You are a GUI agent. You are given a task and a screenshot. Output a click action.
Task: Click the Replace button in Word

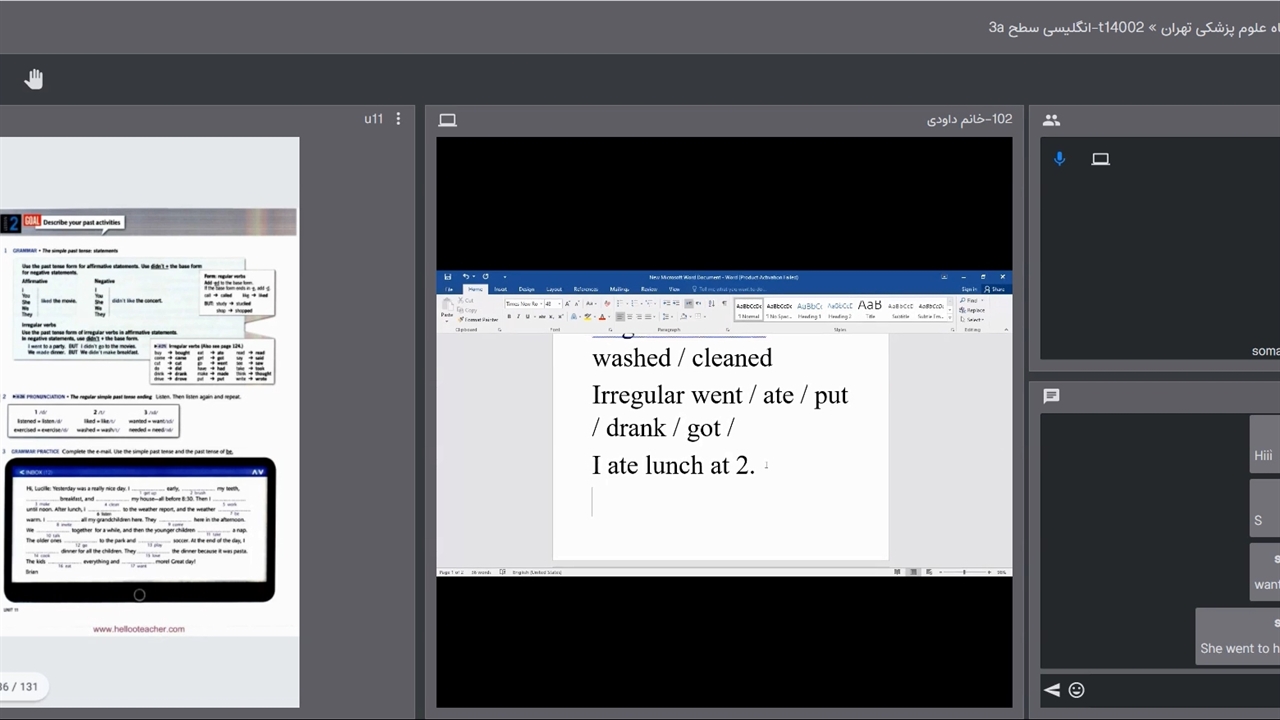pyautogui.click(x=975, y=310)
